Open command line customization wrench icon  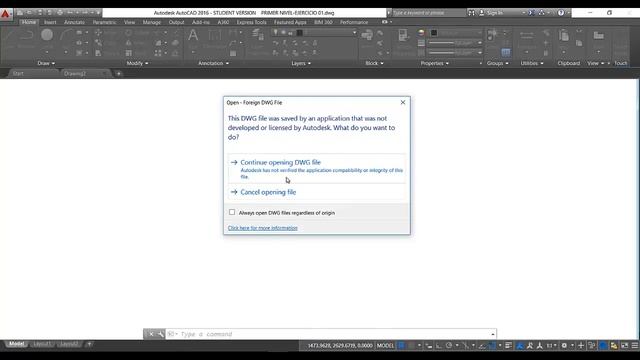click(160, 334)
